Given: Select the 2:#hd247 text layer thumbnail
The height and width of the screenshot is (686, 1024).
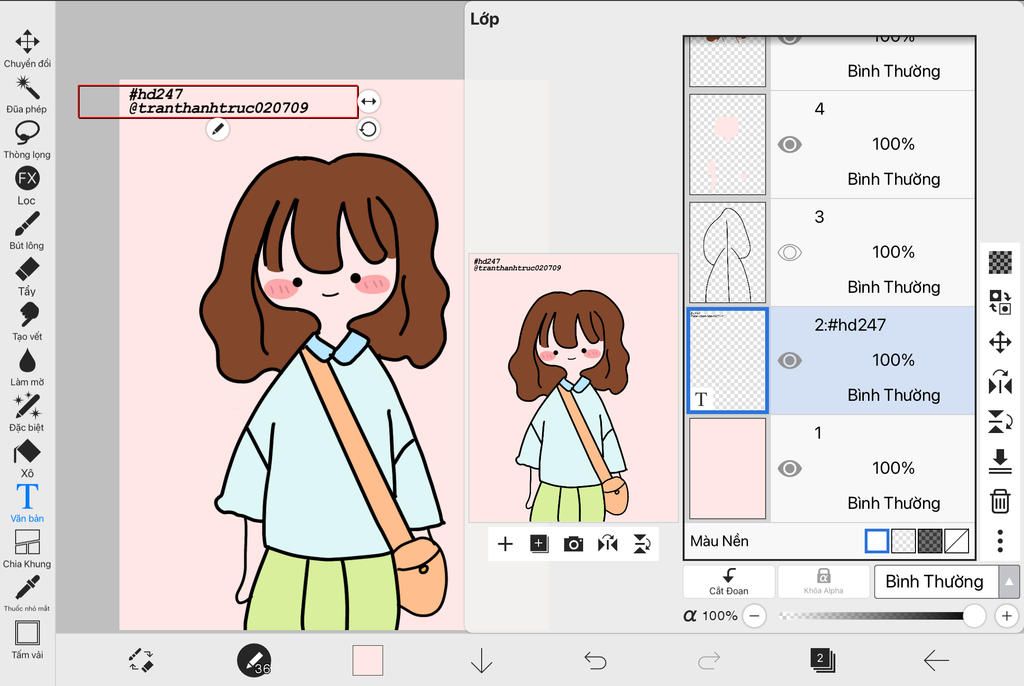Looking at the screenshot, I should 728,361.
